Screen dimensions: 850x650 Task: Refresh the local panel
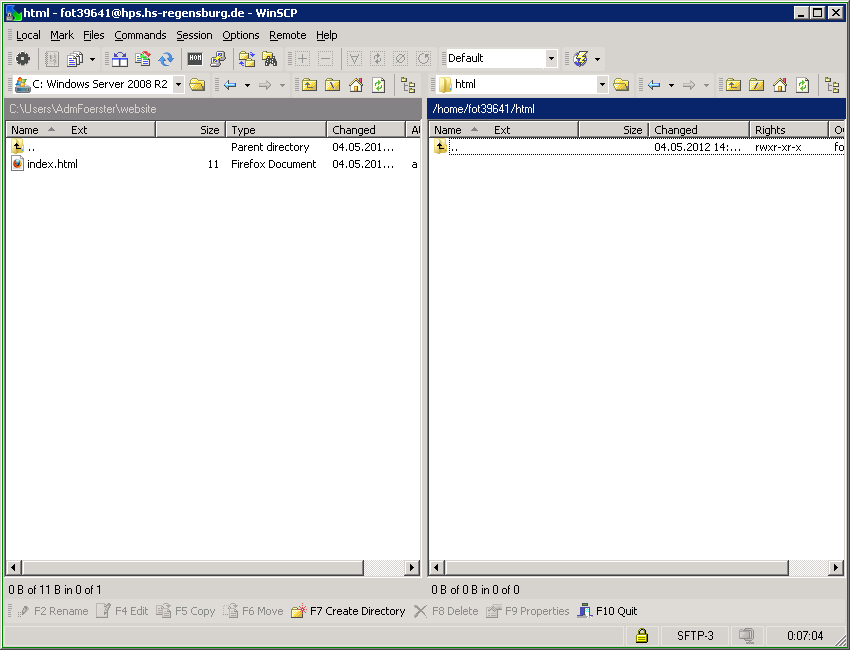[378, 85]
